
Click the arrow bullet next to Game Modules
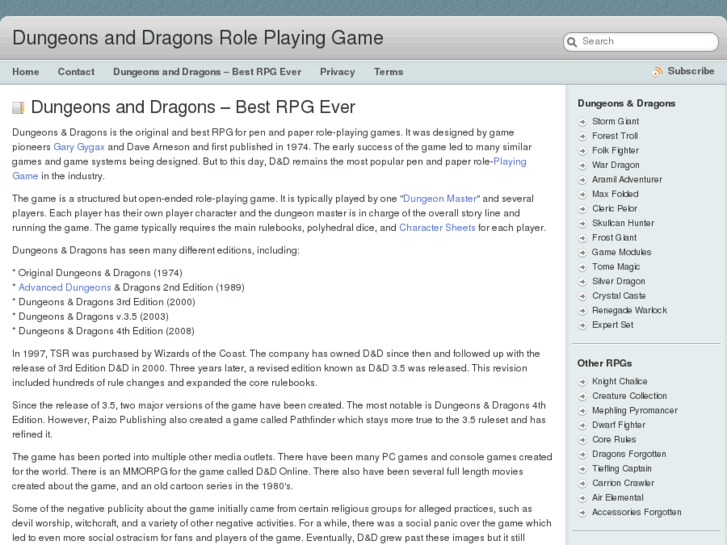coord(582,252)
